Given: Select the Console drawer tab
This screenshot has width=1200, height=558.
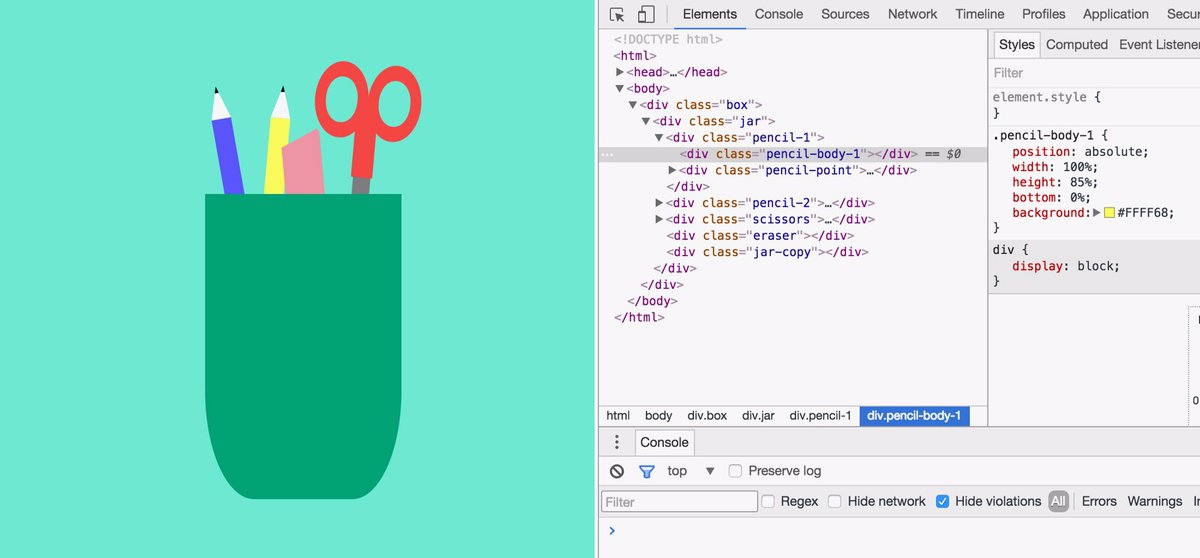Looking at the screenshot, I should pyautogui.click(x=665, y=442).
